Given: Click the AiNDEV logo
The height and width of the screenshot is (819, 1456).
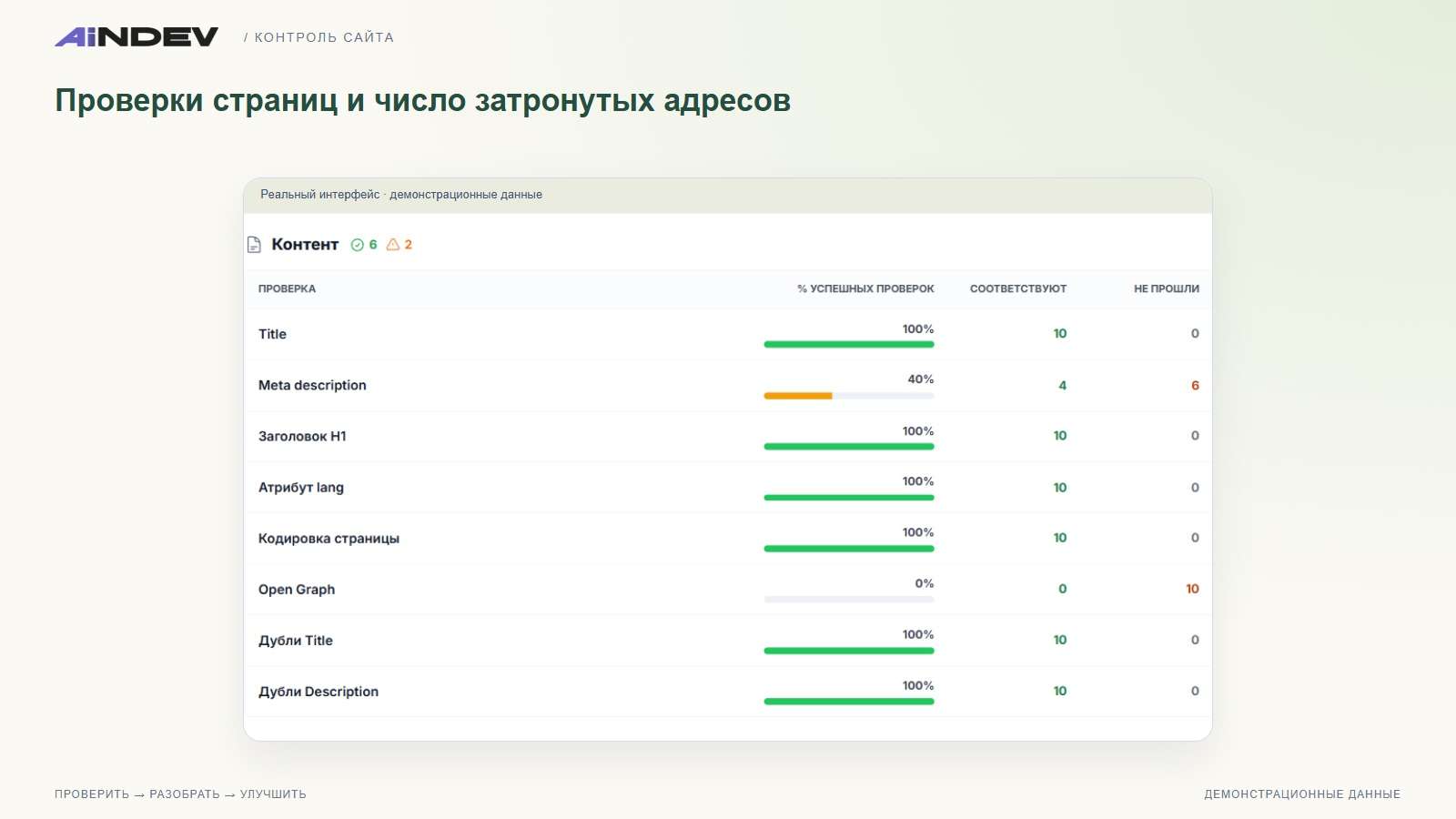Looking at the screenshot, I should pos(136,36).
